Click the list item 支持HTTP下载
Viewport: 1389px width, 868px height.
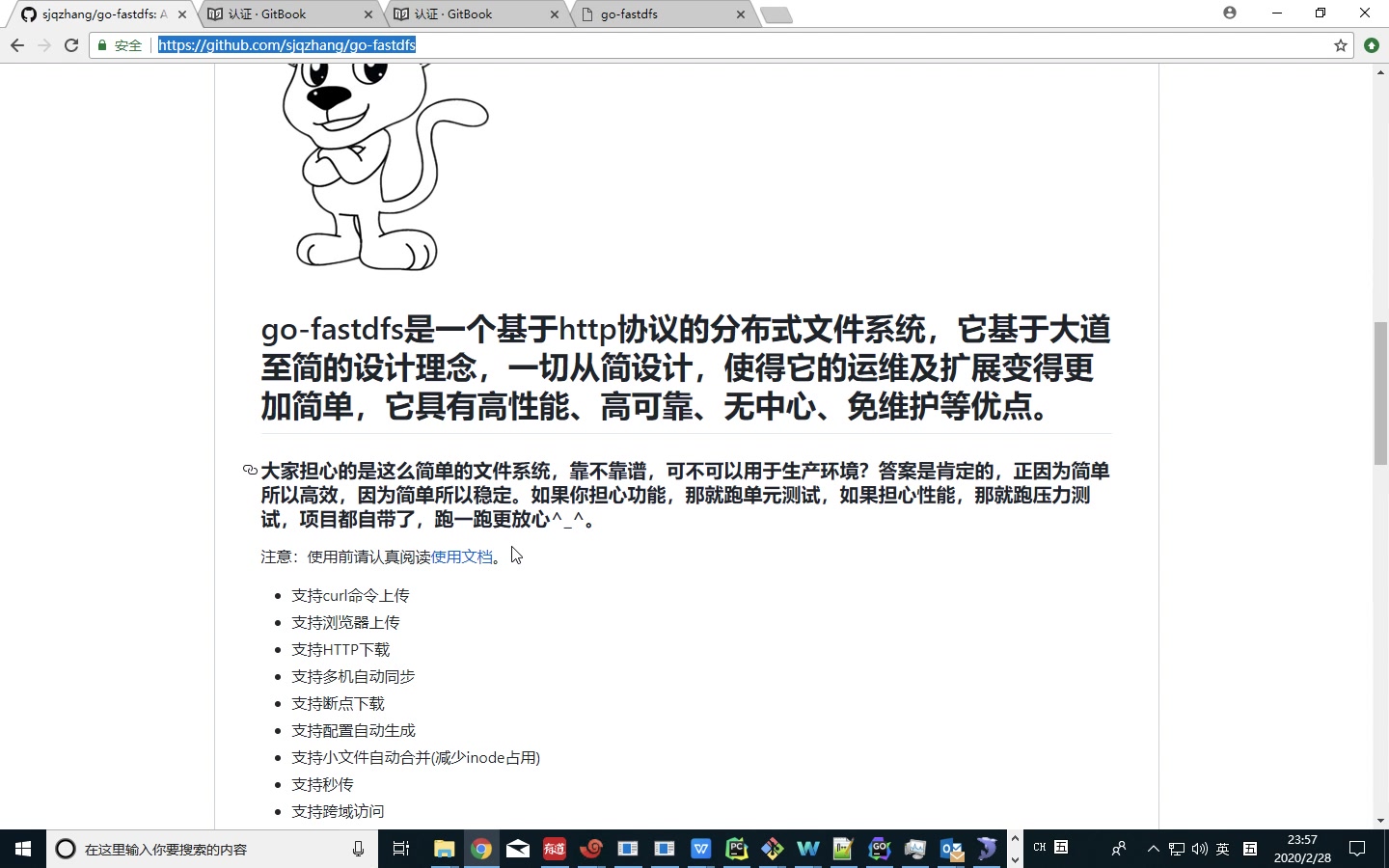tap(340, 650)
